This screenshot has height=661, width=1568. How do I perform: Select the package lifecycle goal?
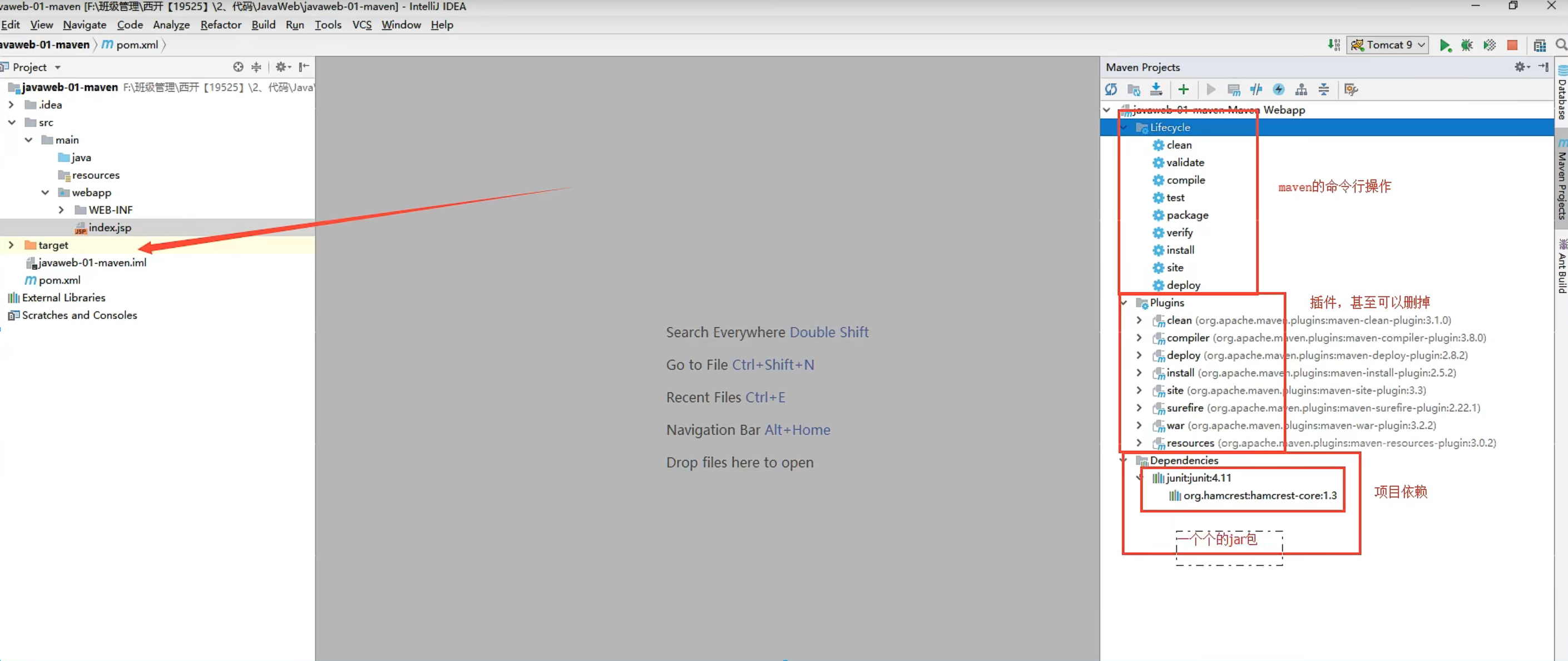(x=1187, y=215)
